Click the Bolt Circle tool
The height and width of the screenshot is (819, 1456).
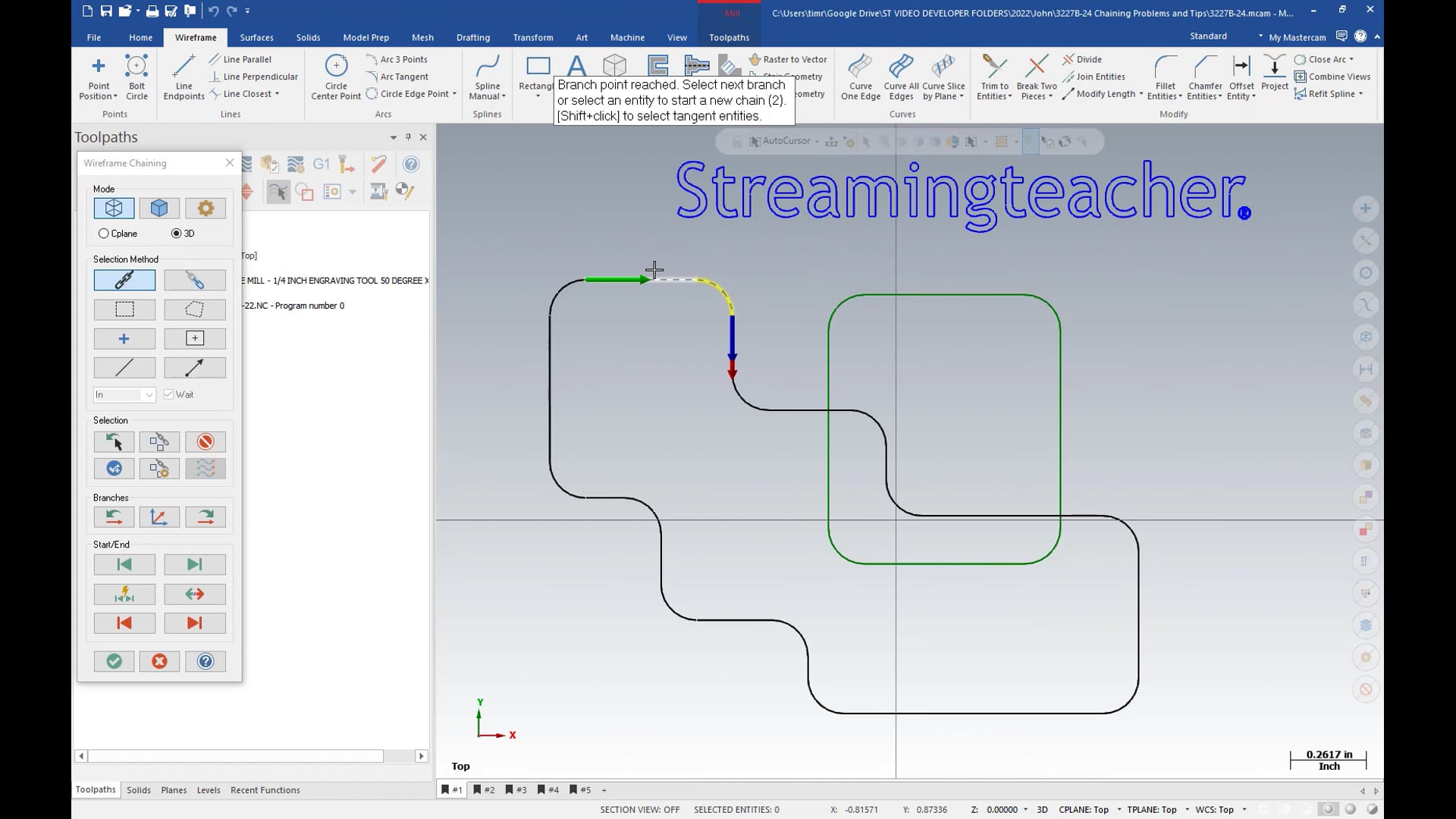pyautogui.click(x=137, y=76)
